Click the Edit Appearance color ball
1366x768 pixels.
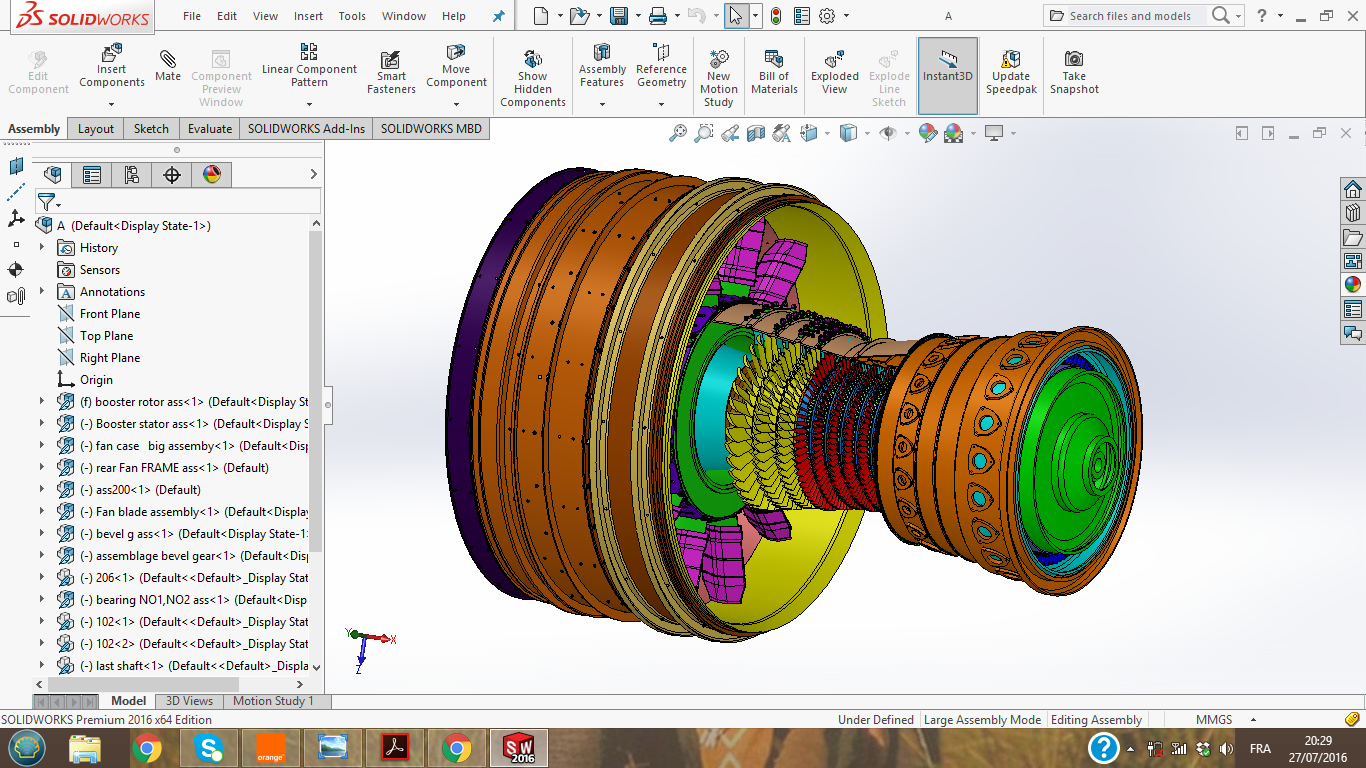(x=927, y=133)
